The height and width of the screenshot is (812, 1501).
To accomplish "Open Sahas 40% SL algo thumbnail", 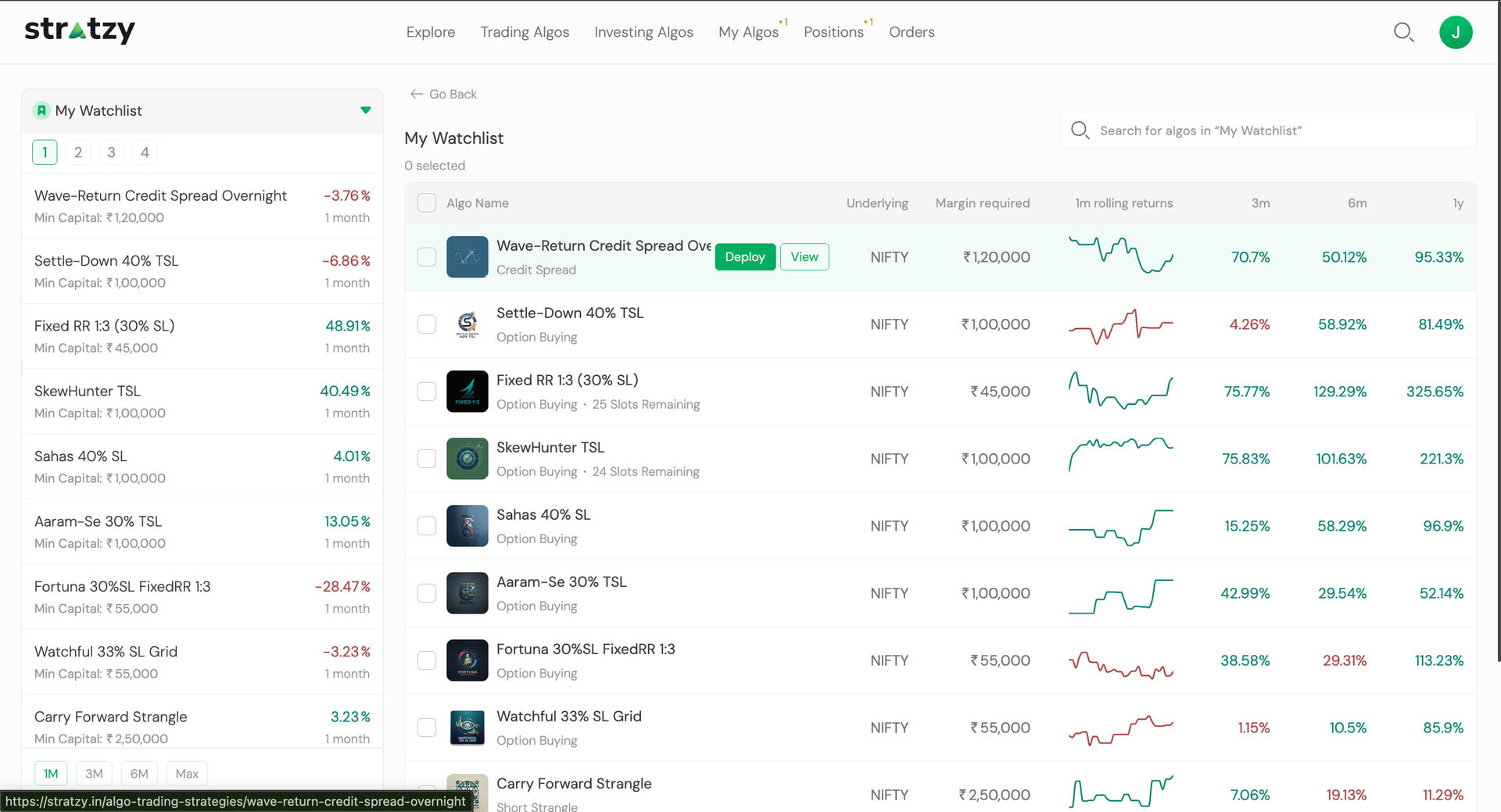I will (x=467, y=526).
